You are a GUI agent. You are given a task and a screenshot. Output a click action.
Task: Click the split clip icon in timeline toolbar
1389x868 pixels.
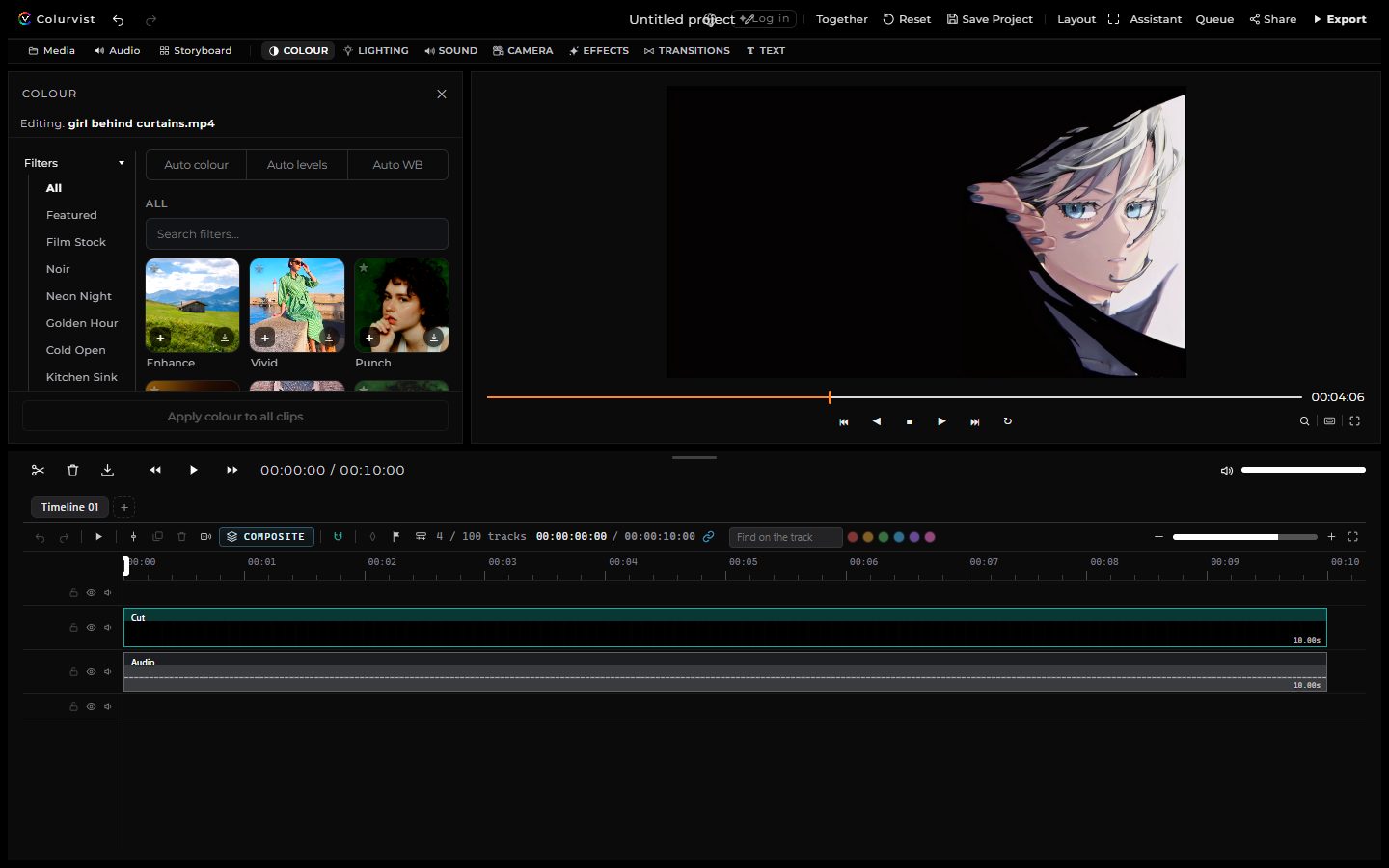133,537
